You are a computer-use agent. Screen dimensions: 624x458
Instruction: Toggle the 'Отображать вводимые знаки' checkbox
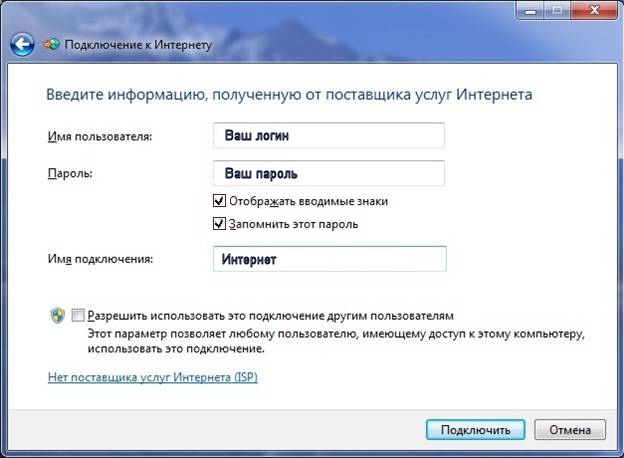pyautogui.click(x=219, y=201)
